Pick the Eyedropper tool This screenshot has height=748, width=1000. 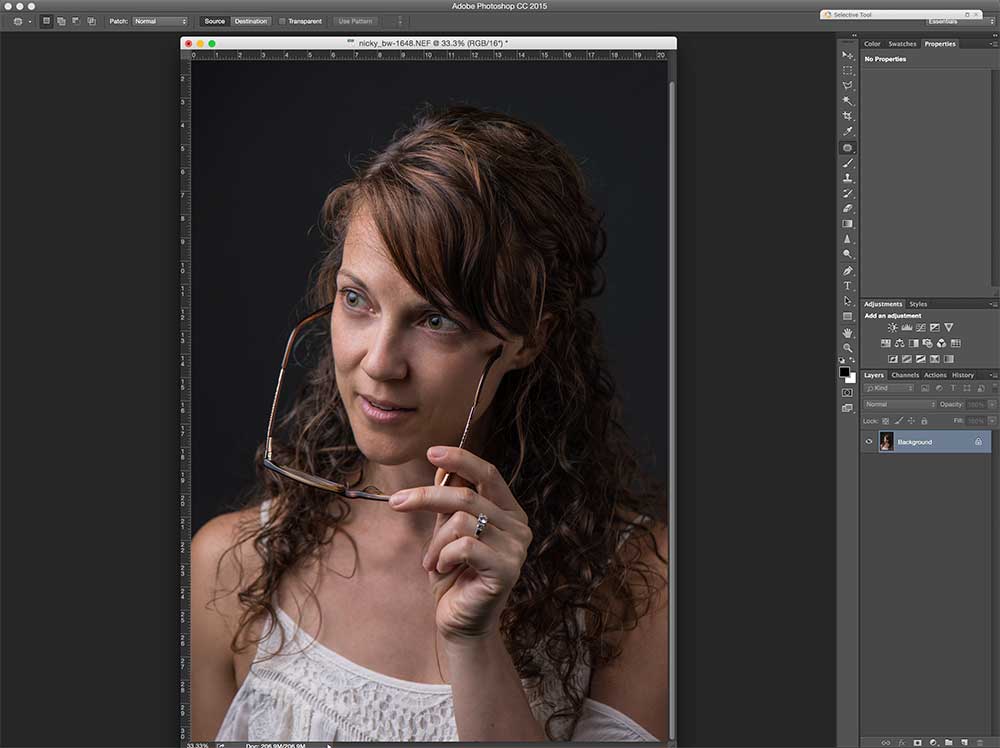tap(848, 131)
